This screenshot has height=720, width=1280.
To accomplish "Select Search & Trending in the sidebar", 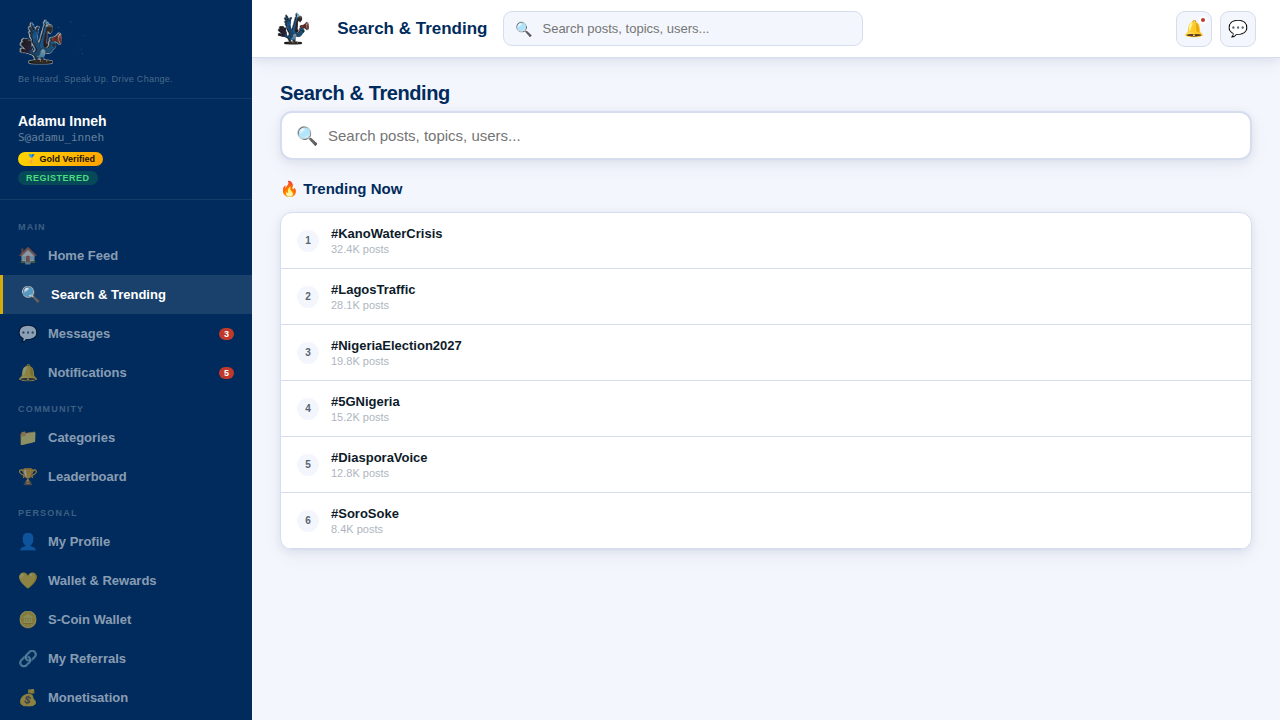I will point(126,295).
